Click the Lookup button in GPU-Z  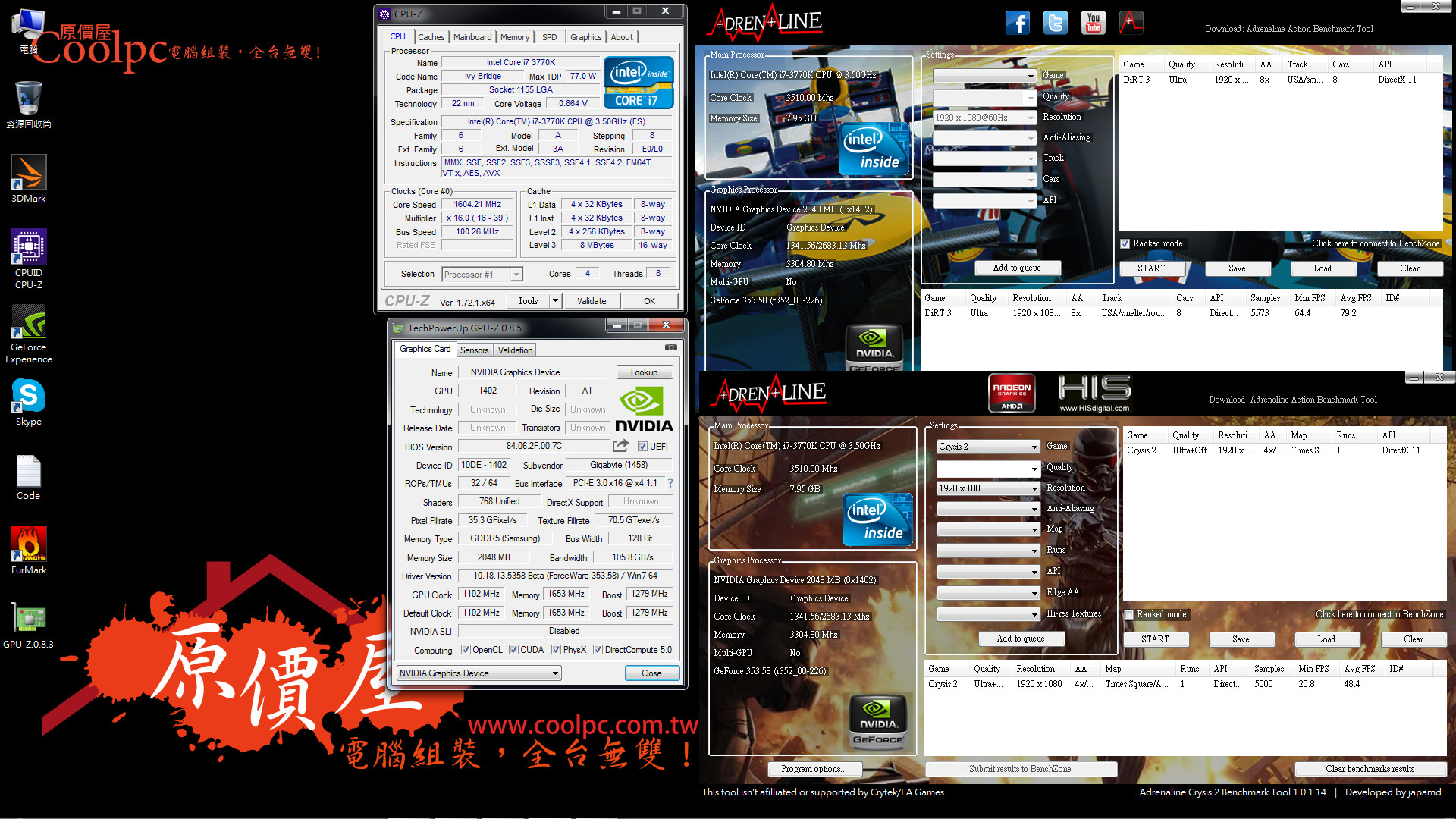coord(644,372)
